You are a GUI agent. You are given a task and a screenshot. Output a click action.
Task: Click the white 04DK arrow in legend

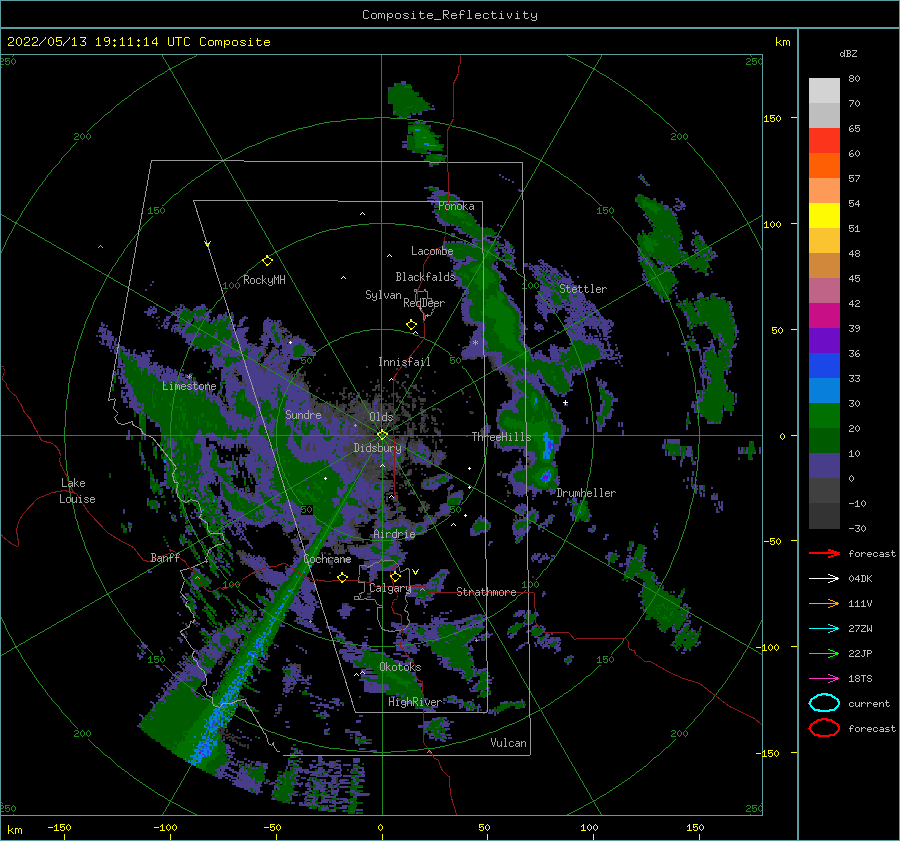pyautogui.click(x=824, y=578)
